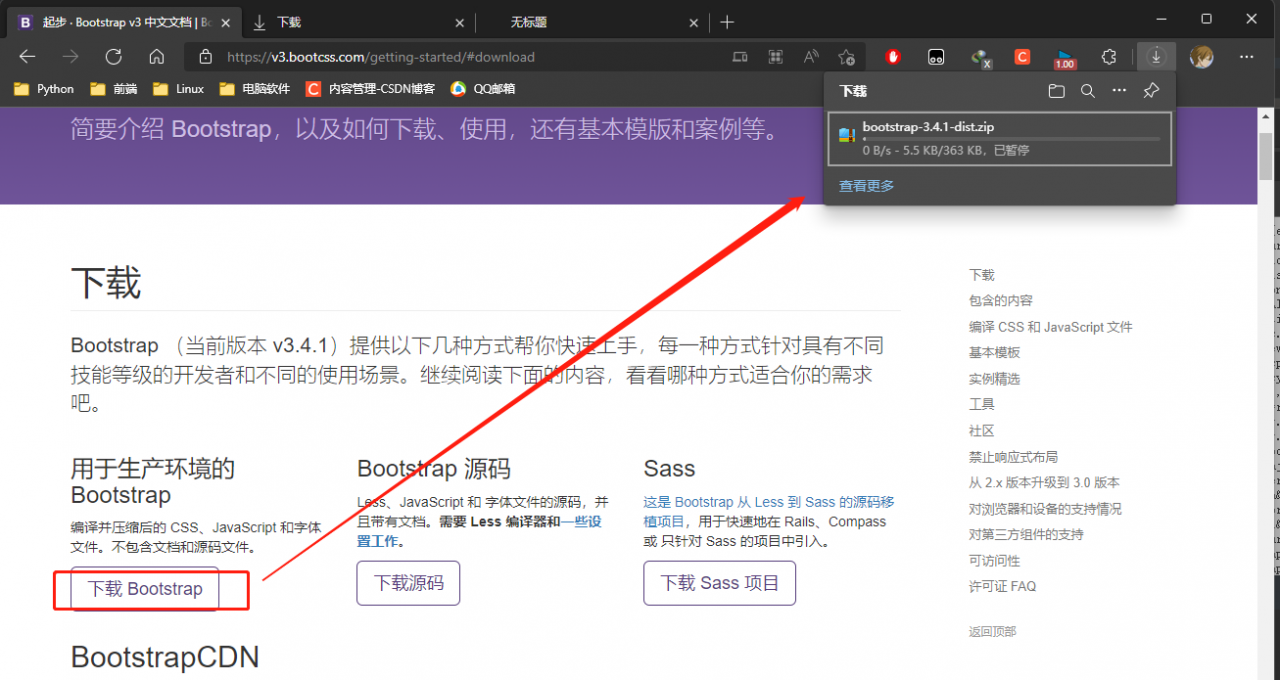The image size is (1280, 680).
Task: Open the 前端 bookmarks folder
Action: coord(113,89)
